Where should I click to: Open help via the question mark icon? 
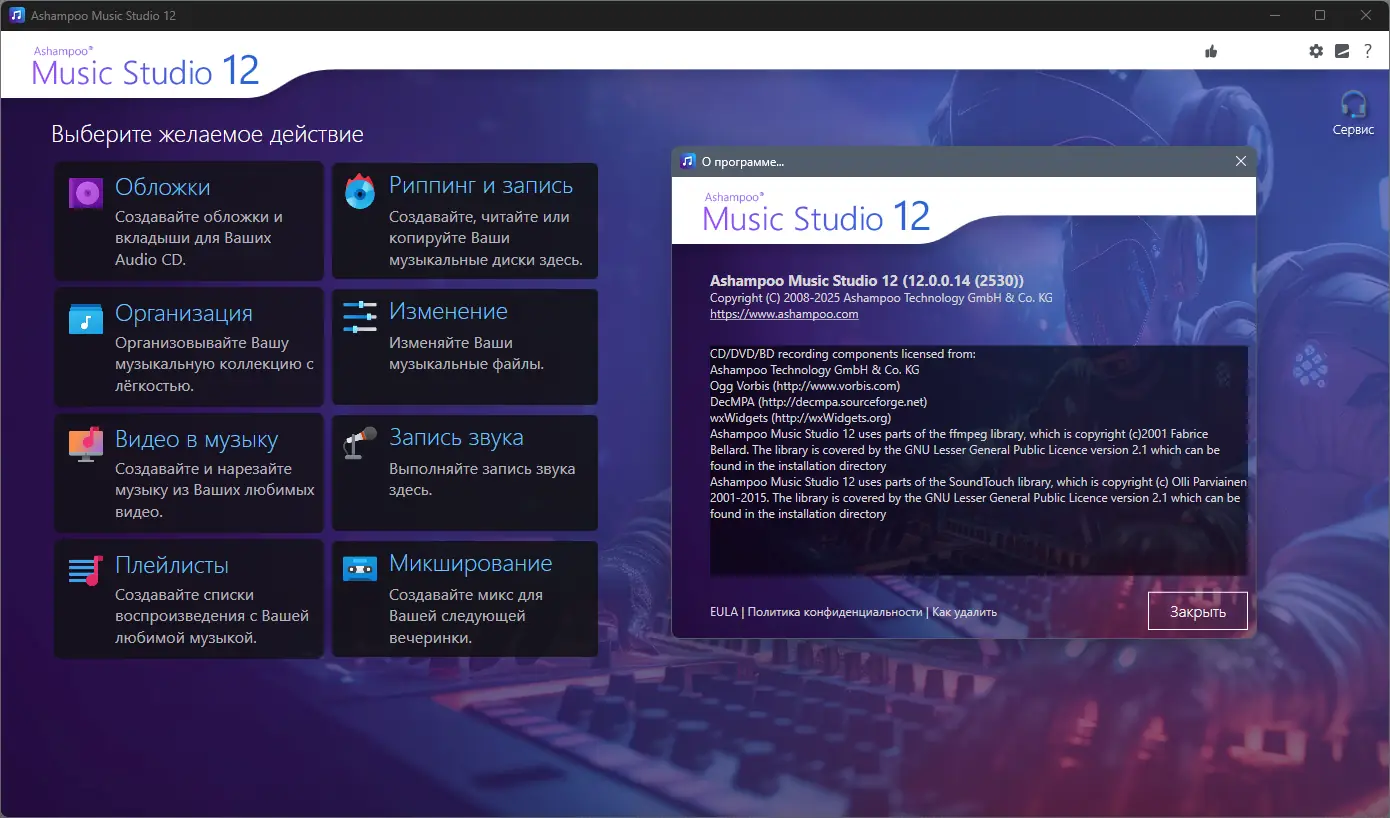1368,51
